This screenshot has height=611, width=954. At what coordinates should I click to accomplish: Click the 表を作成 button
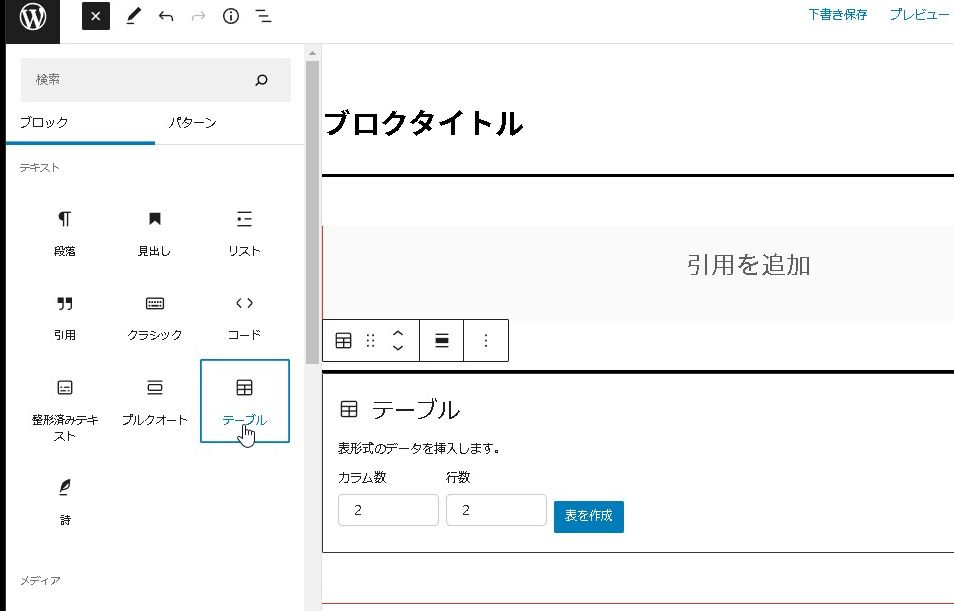pyautogui.click(x=588, y=516)
